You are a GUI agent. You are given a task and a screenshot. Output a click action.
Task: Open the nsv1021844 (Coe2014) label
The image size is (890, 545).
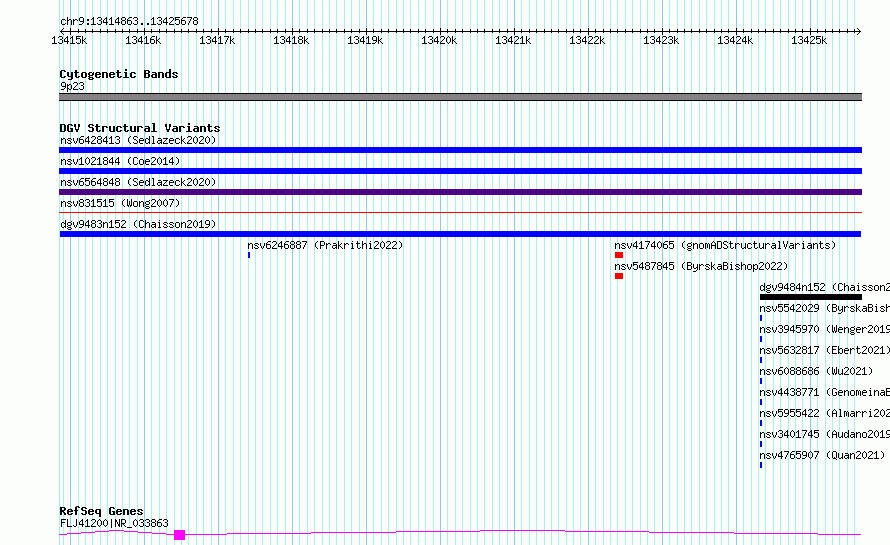[120, 161]
